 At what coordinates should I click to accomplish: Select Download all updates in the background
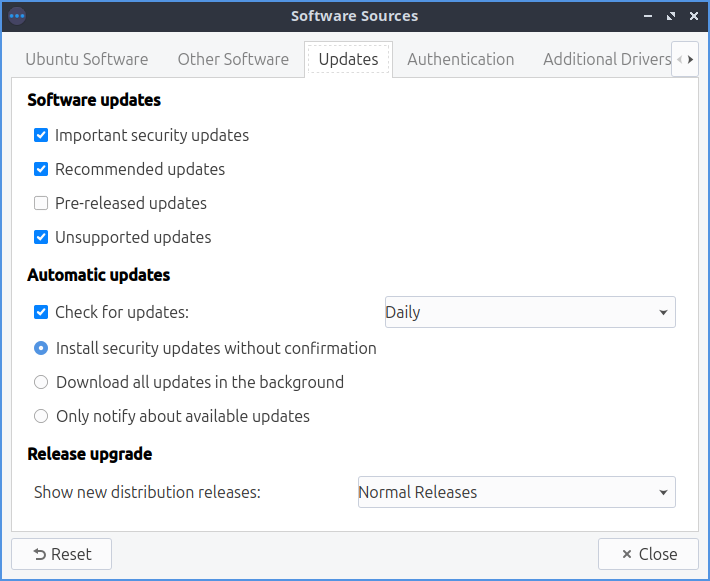point(41,382)
